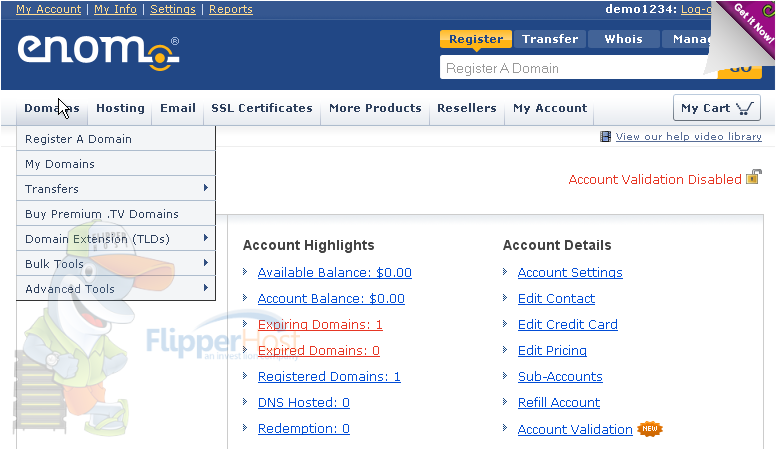
Task: Expand the Bulk Tools submenu arrow
Action: coord(206,263)
